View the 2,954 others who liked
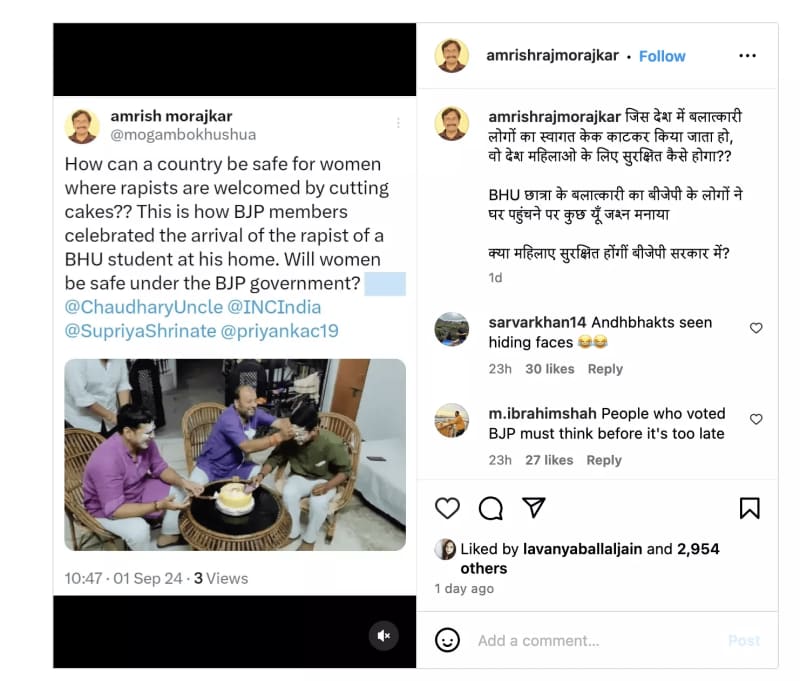Image resolution: width=800 pixels, height=681 pixels. click(698, 549)
